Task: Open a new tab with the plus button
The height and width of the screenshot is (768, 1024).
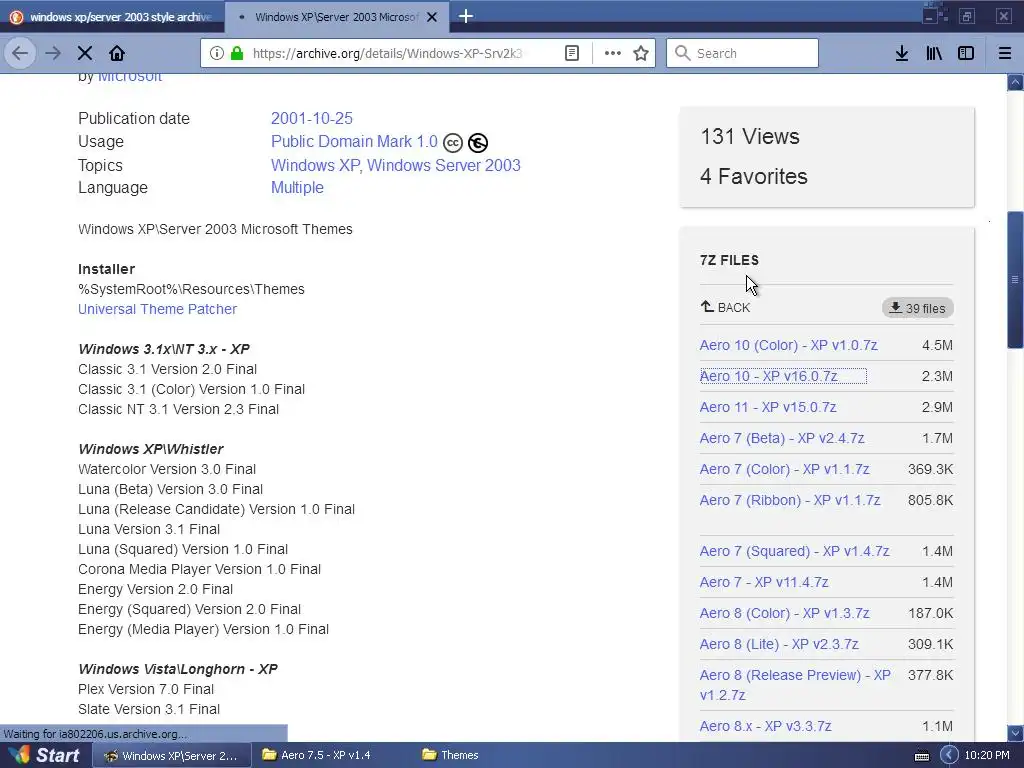Action: [x=466, y=16]
